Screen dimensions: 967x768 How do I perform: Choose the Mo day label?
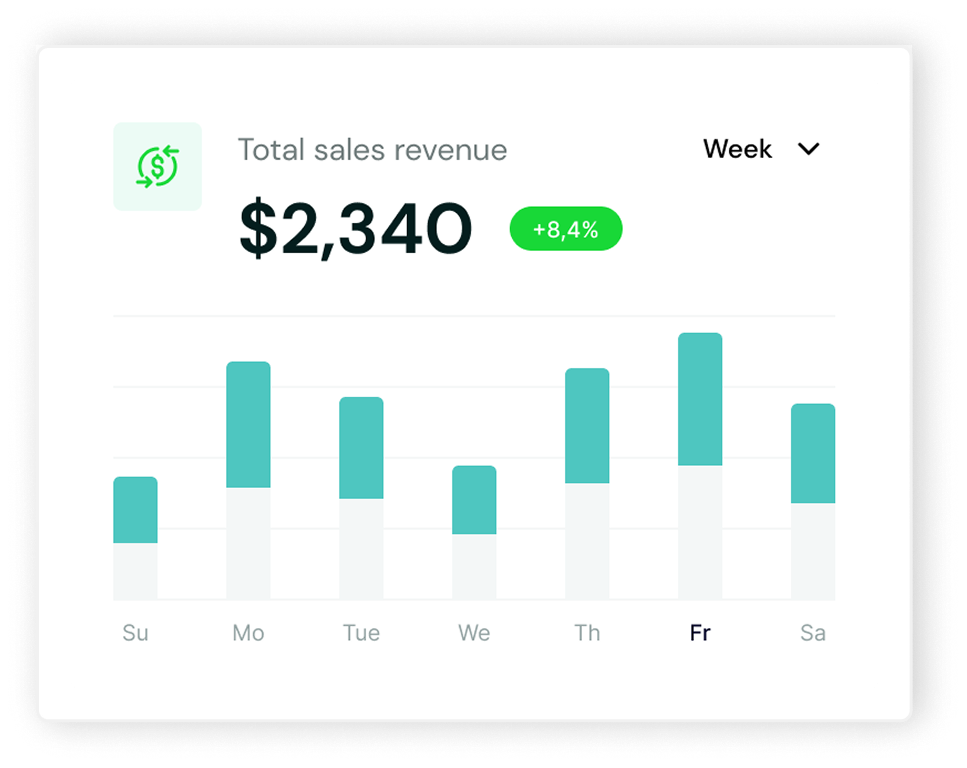click(248, 633)
